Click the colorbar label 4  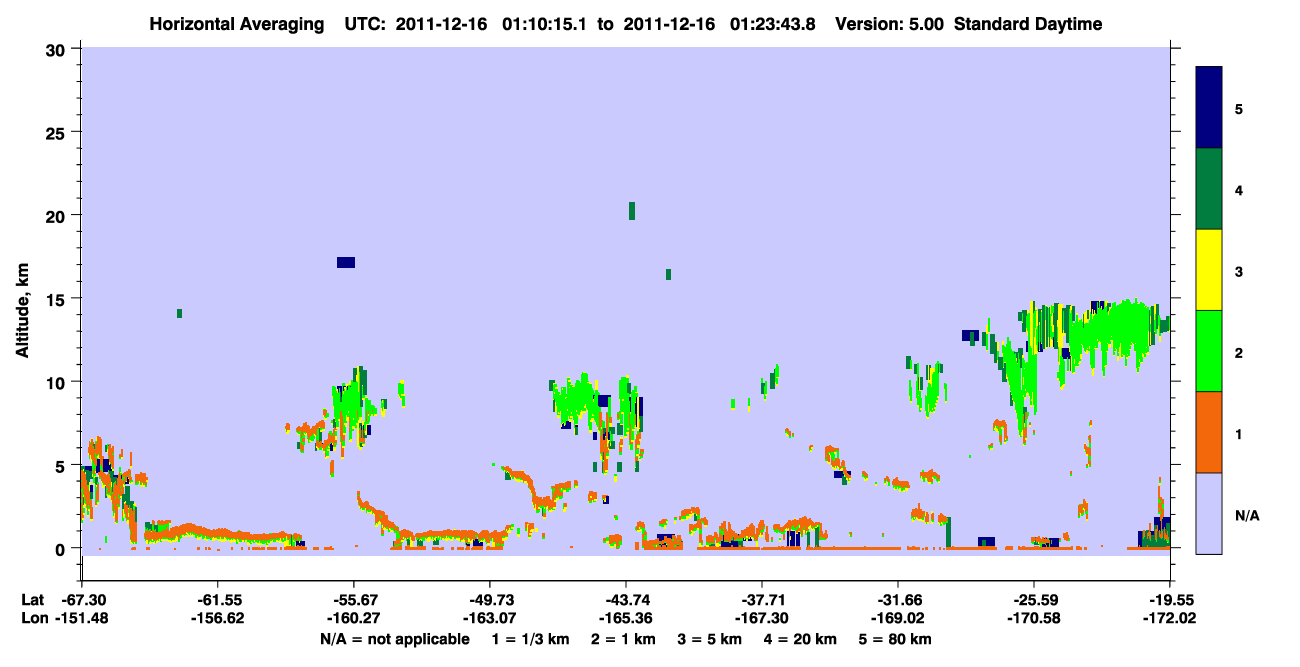tap(1239, 190)
